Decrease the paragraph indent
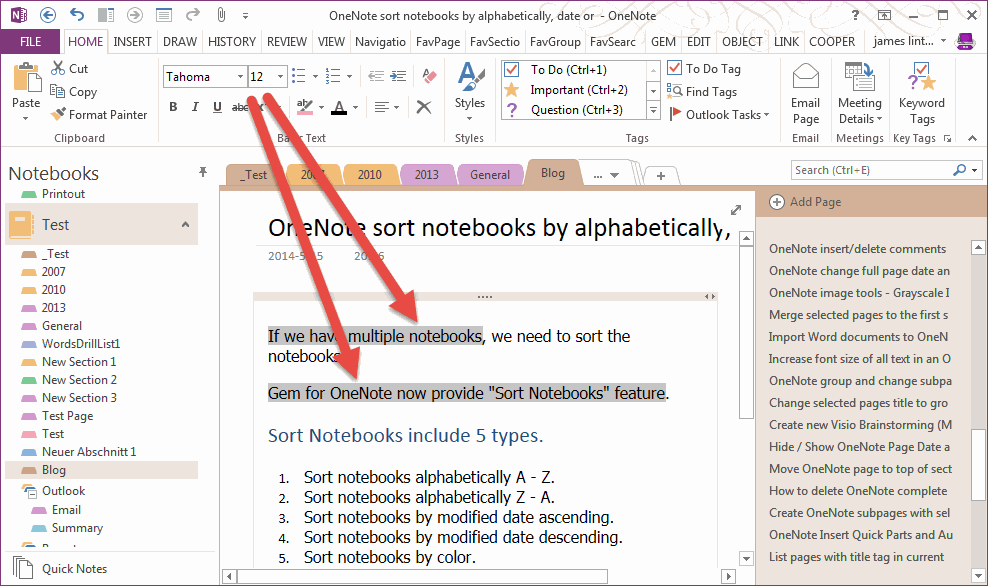988x586 pixels. (x=376, y=76)
